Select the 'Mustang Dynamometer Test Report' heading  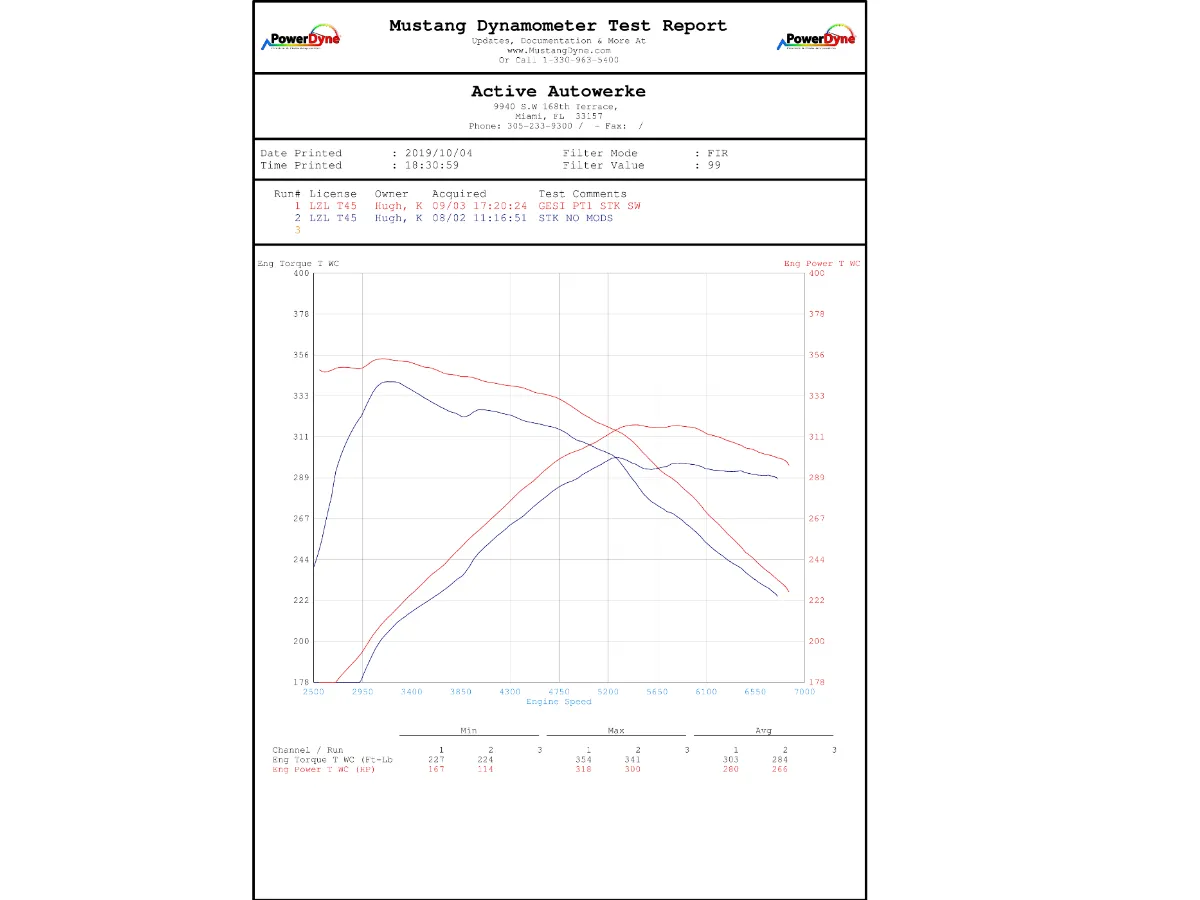click(558, 26)
